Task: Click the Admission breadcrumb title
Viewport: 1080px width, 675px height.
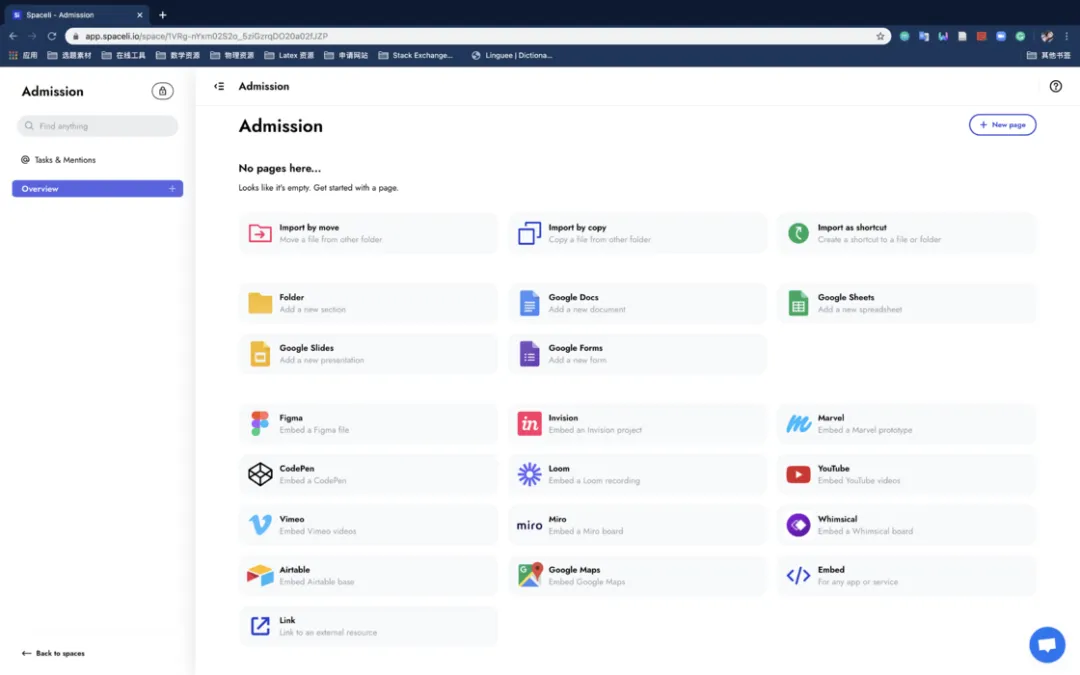Action: [264, 86]
